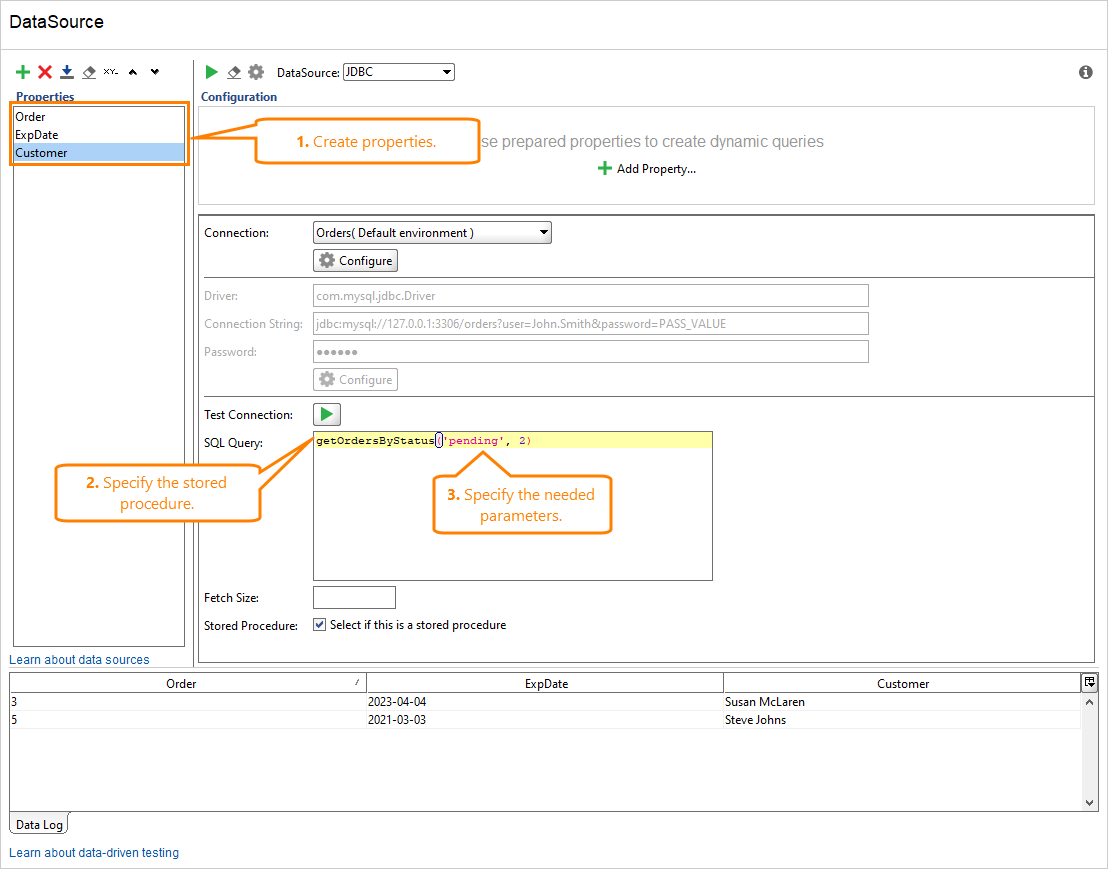Screen dimensions: 1108x869
Task: Click the Fetch Size field
Action: pyautogui.click(x=354, y=597)
